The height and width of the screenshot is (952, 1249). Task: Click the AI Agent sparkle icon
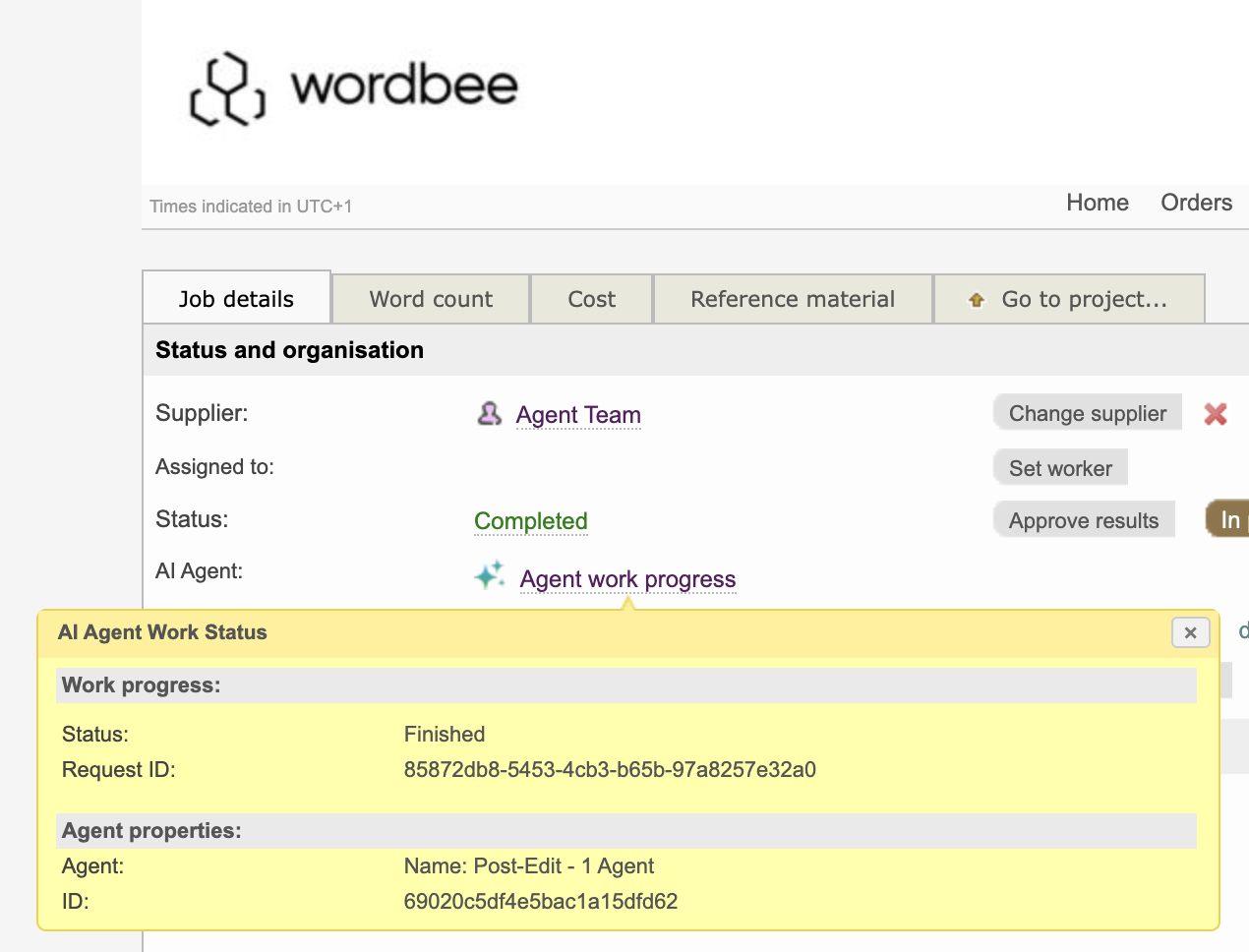coord(490,575)
